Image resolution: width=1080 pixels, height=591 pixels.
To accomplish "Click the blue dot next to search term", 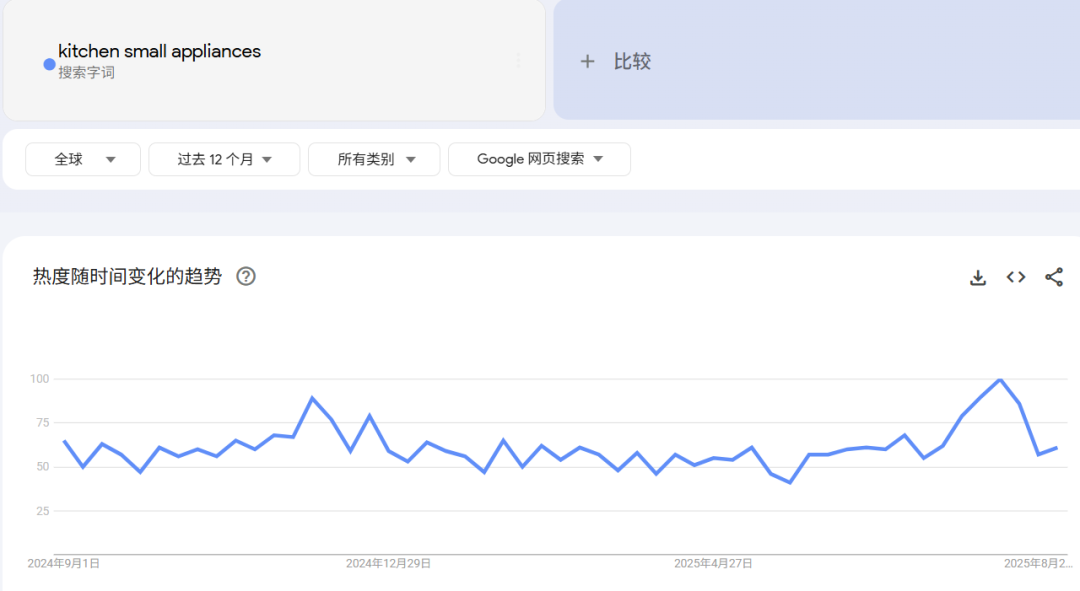I will (49, 64).
